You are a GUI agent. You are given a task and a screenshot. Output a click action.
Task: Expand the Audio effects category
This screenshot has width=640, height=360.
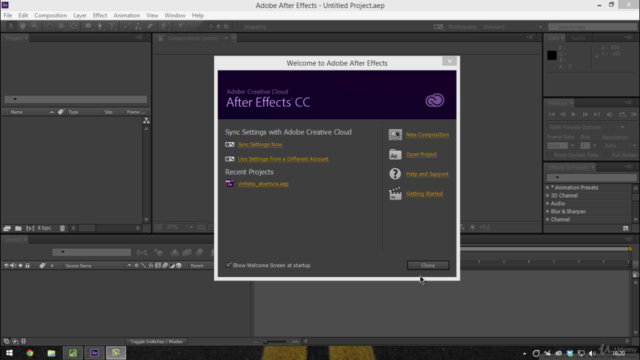click(548, 203)
